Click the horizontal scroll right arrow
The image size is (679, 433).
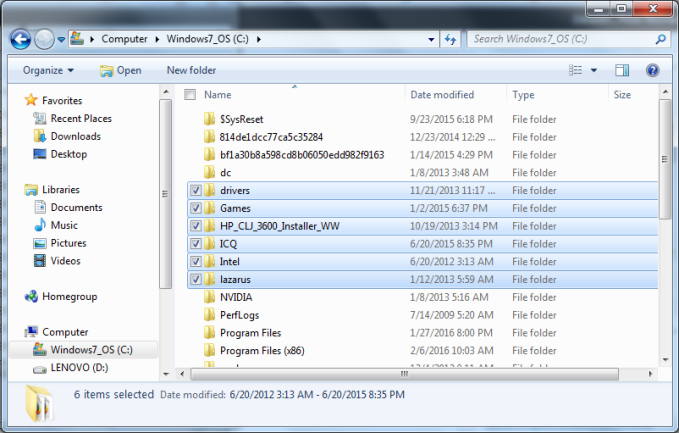650,374
